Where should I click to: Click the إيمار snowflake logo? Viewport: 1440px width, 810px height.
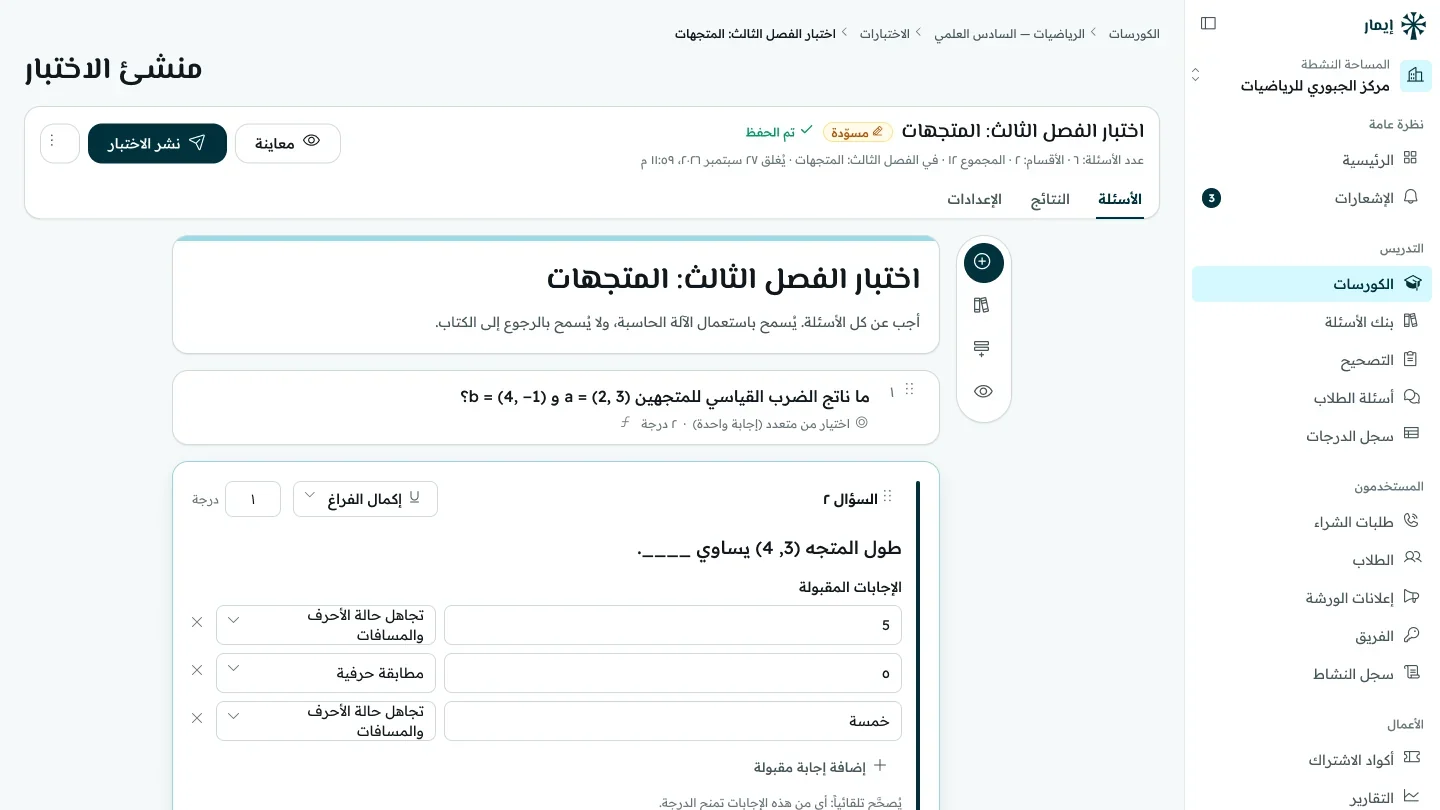click(1413, 26)
